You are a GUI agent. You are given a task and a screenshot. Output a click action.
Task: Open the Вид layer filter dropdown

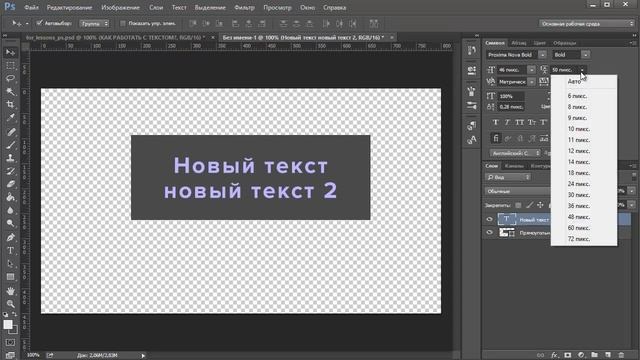pos(508,177)
